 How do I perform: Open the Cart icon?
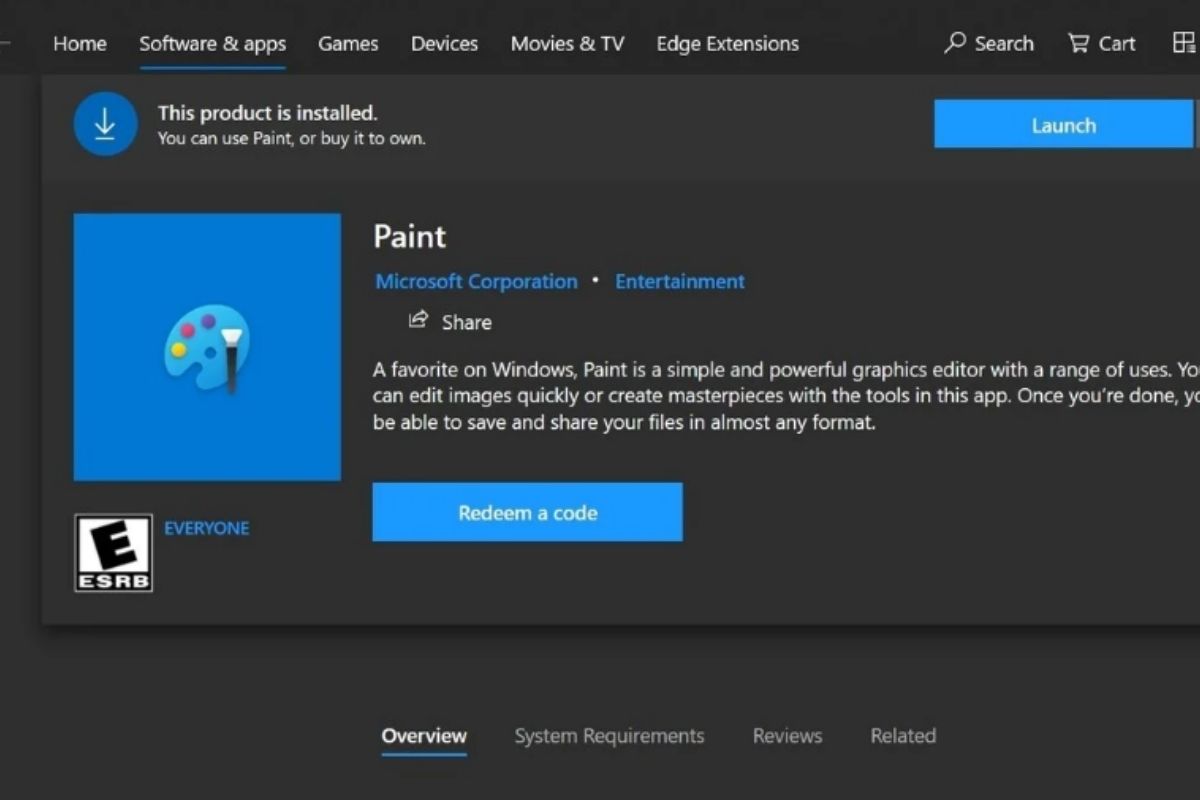pos(1078,43)
